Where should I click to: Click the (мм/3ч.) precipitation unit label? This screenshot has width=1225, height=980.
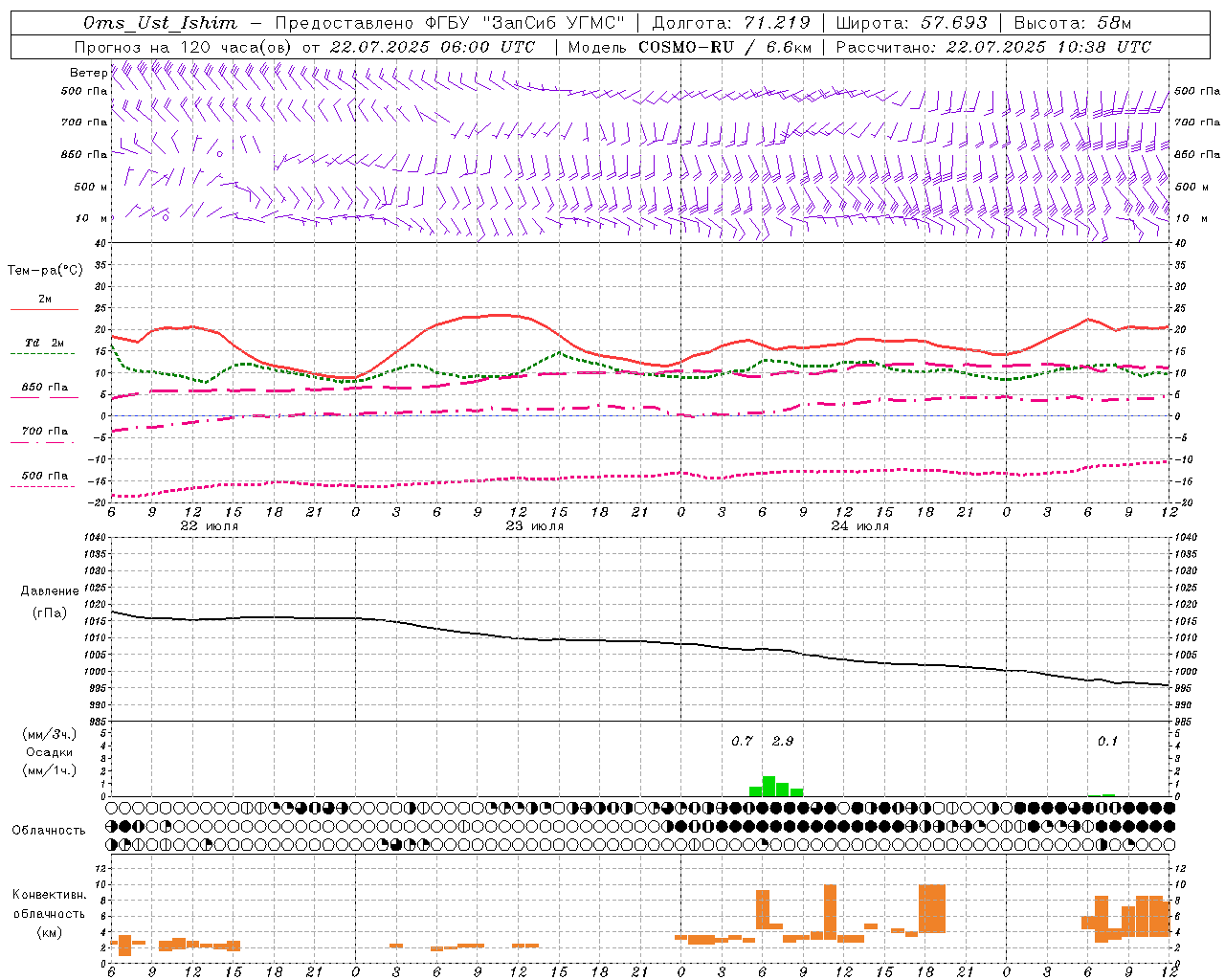click(x=49, y=734)
